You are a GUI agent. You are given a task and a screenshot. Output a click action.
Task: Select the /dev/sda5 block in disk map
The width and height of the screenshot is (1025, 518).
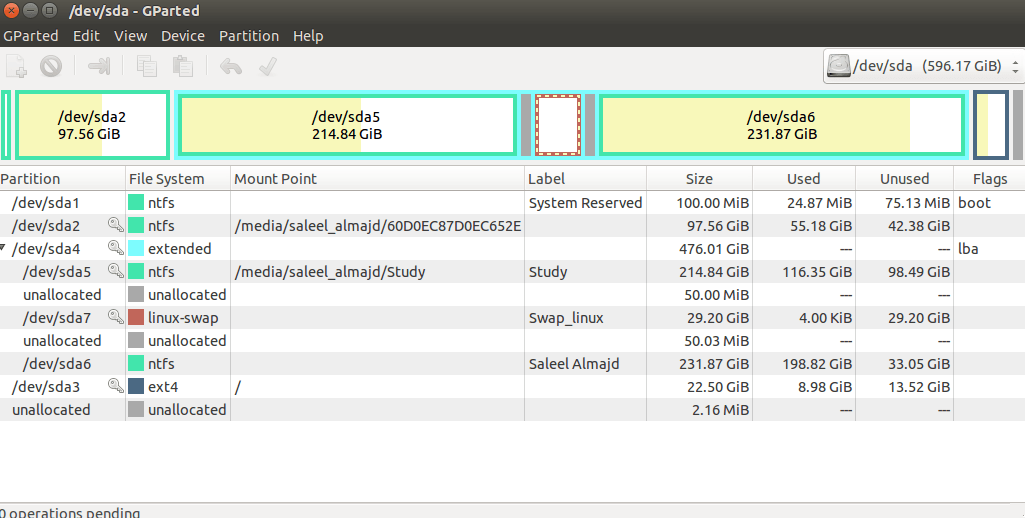tap(346, 125)
